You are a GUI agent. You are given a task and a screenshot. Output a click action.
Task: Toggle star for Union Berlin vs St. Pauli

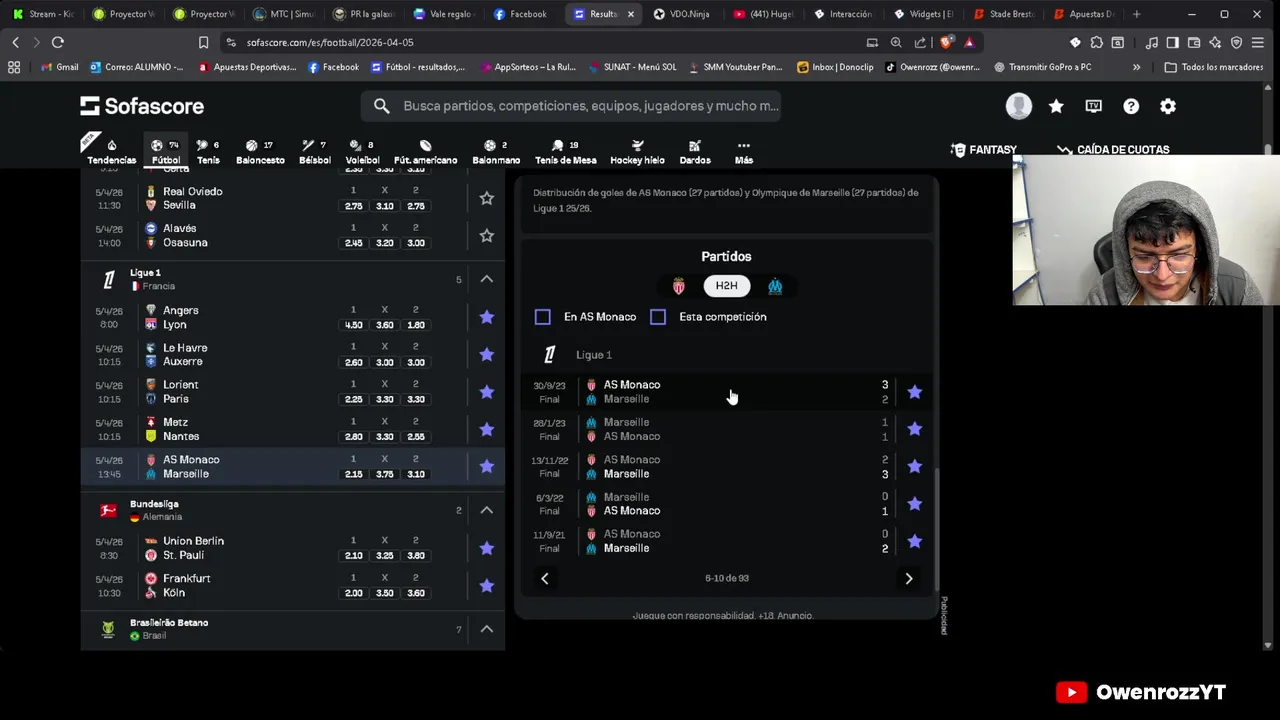pos(486,548)
